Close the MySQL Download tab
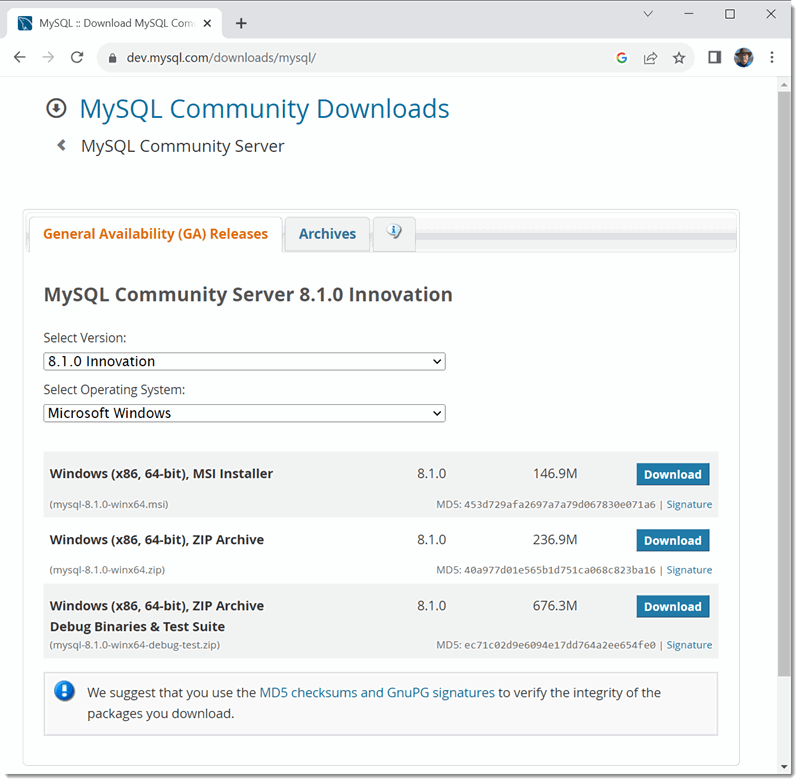800x783 pixels. click(x=207, y=23)
